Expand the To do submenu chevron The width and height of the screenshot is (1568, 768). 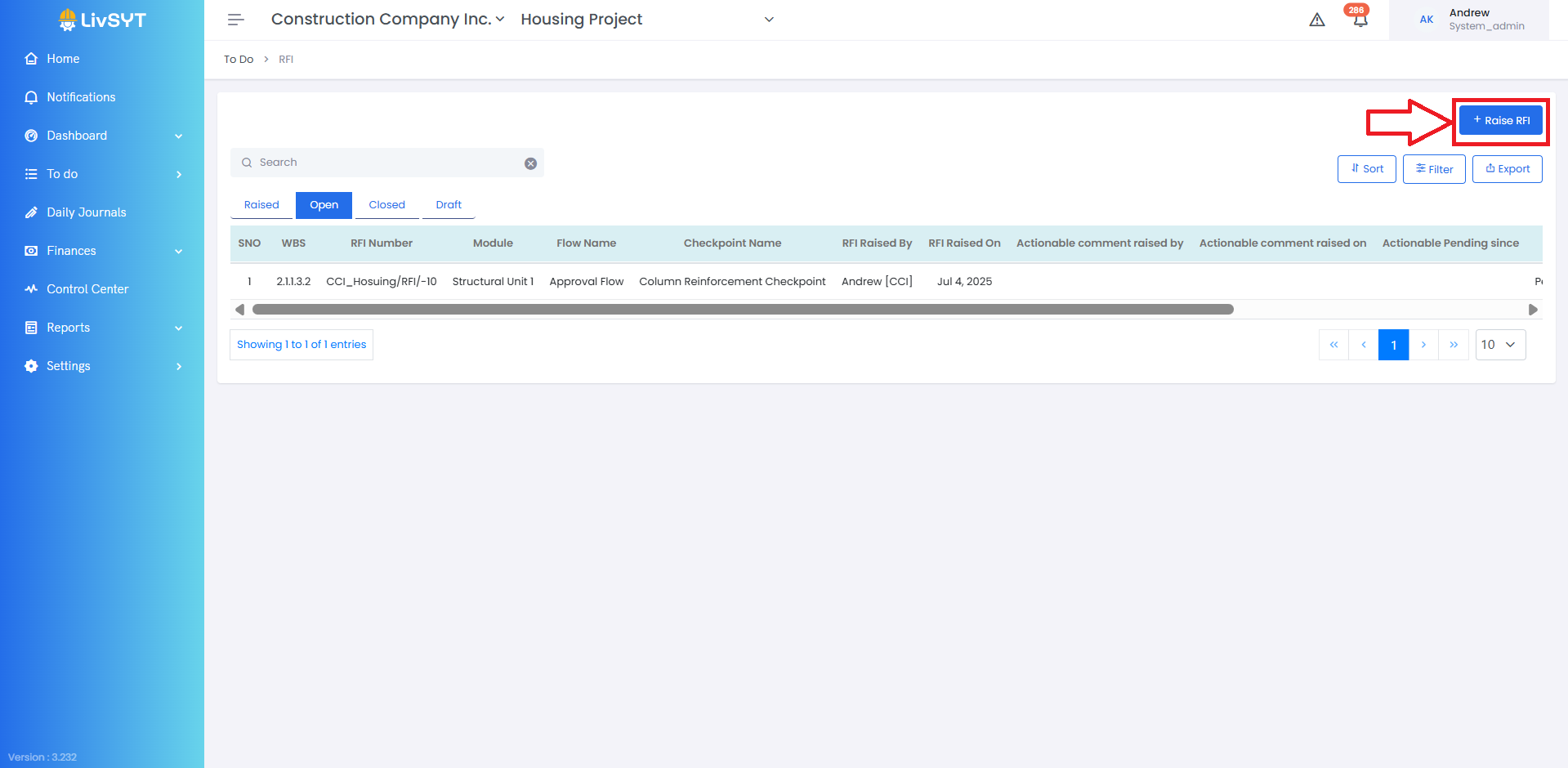[179, 175]
